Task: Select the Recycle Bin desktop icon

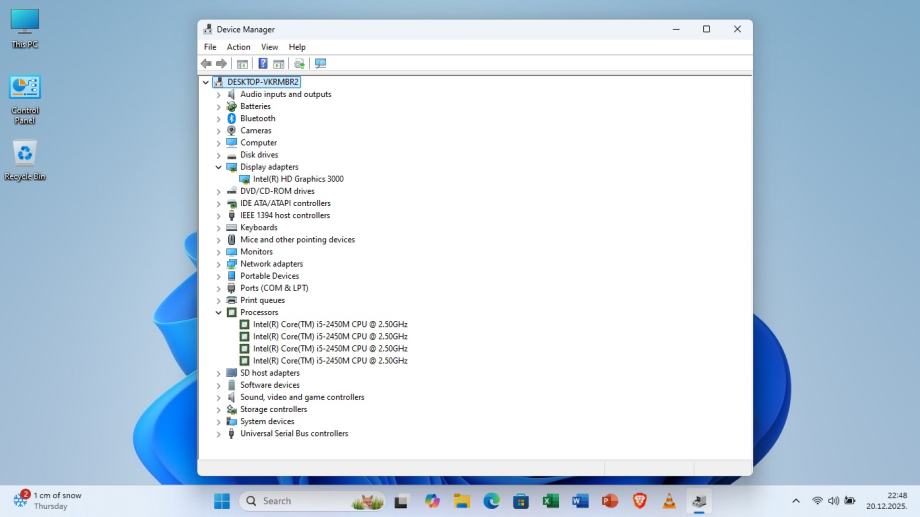Action: tap(25, 161)
